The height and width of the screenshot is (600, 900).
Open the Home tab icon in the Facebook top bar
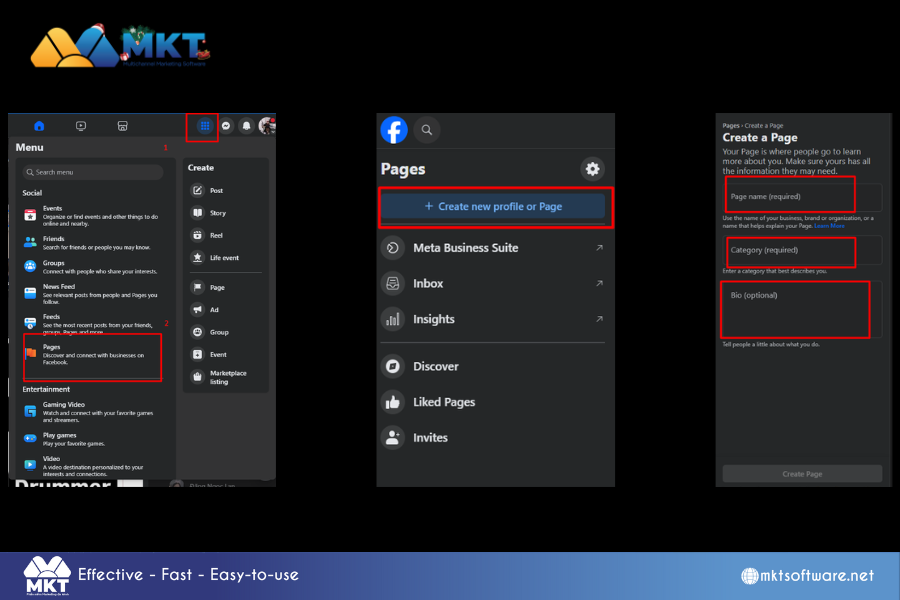tap(39, 126)
